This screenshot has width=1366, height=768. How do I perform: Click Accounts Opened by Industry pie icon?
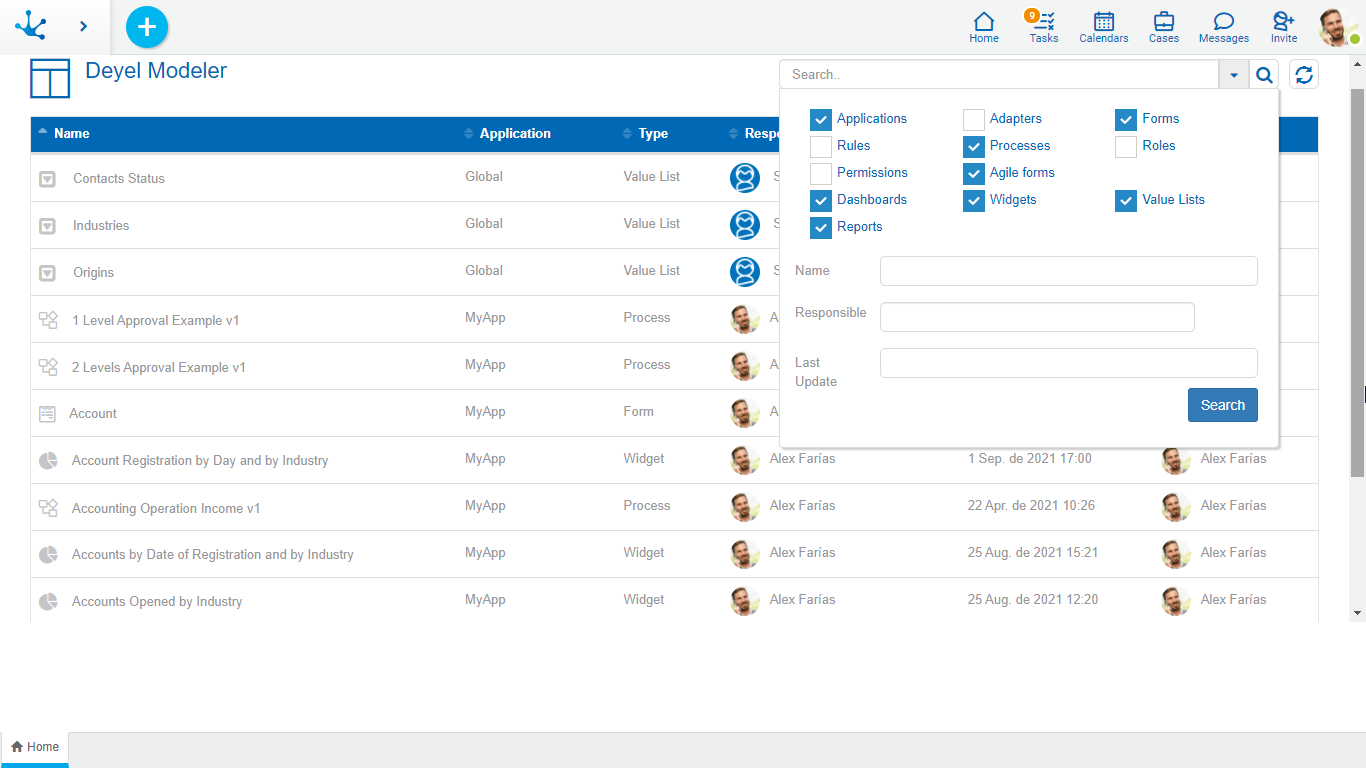(x=47, y=602)
